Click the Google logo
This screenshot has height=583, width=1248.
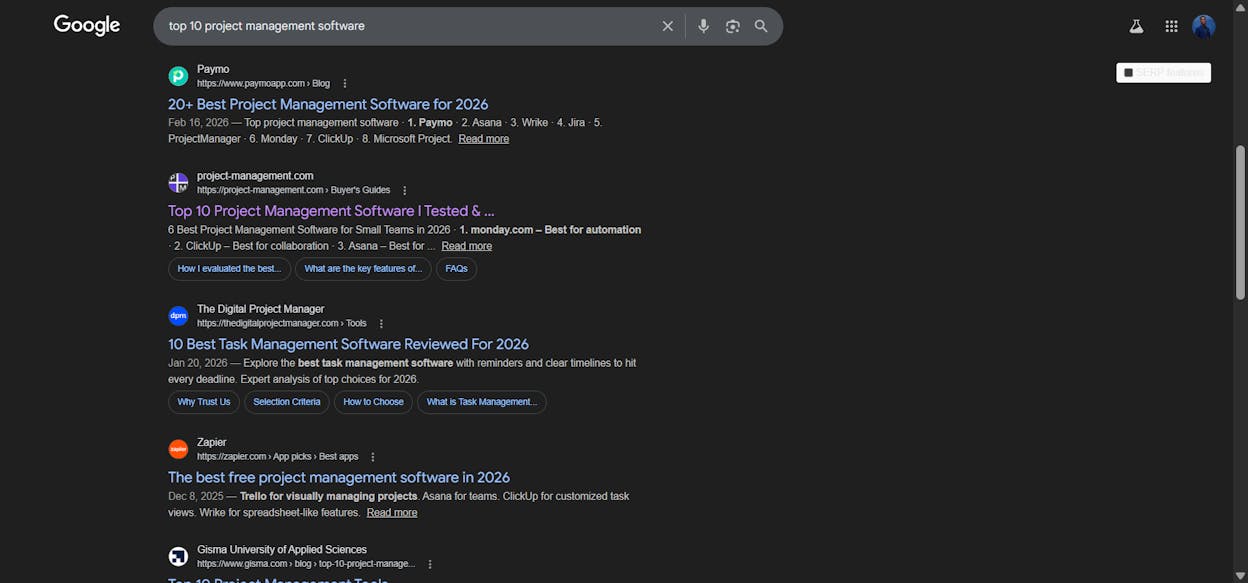(x=87, y=25)
